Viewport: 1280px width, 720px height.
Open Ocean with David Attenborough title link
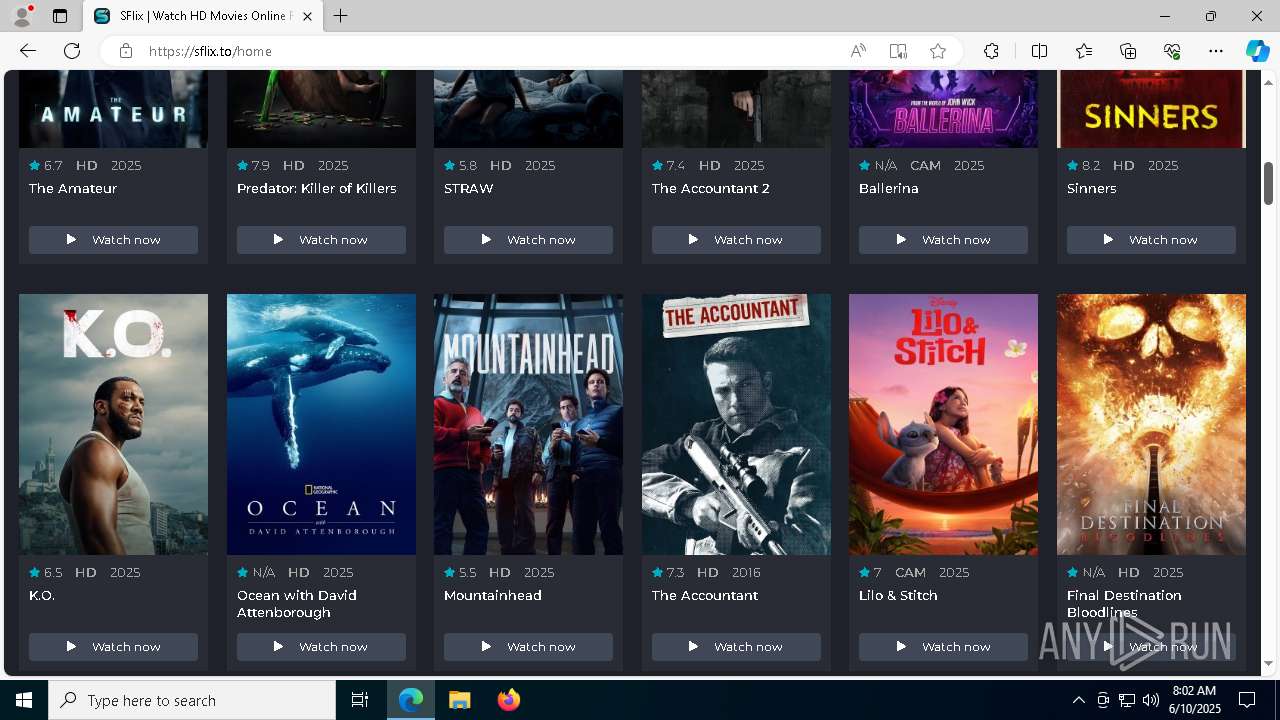(297, 603)
